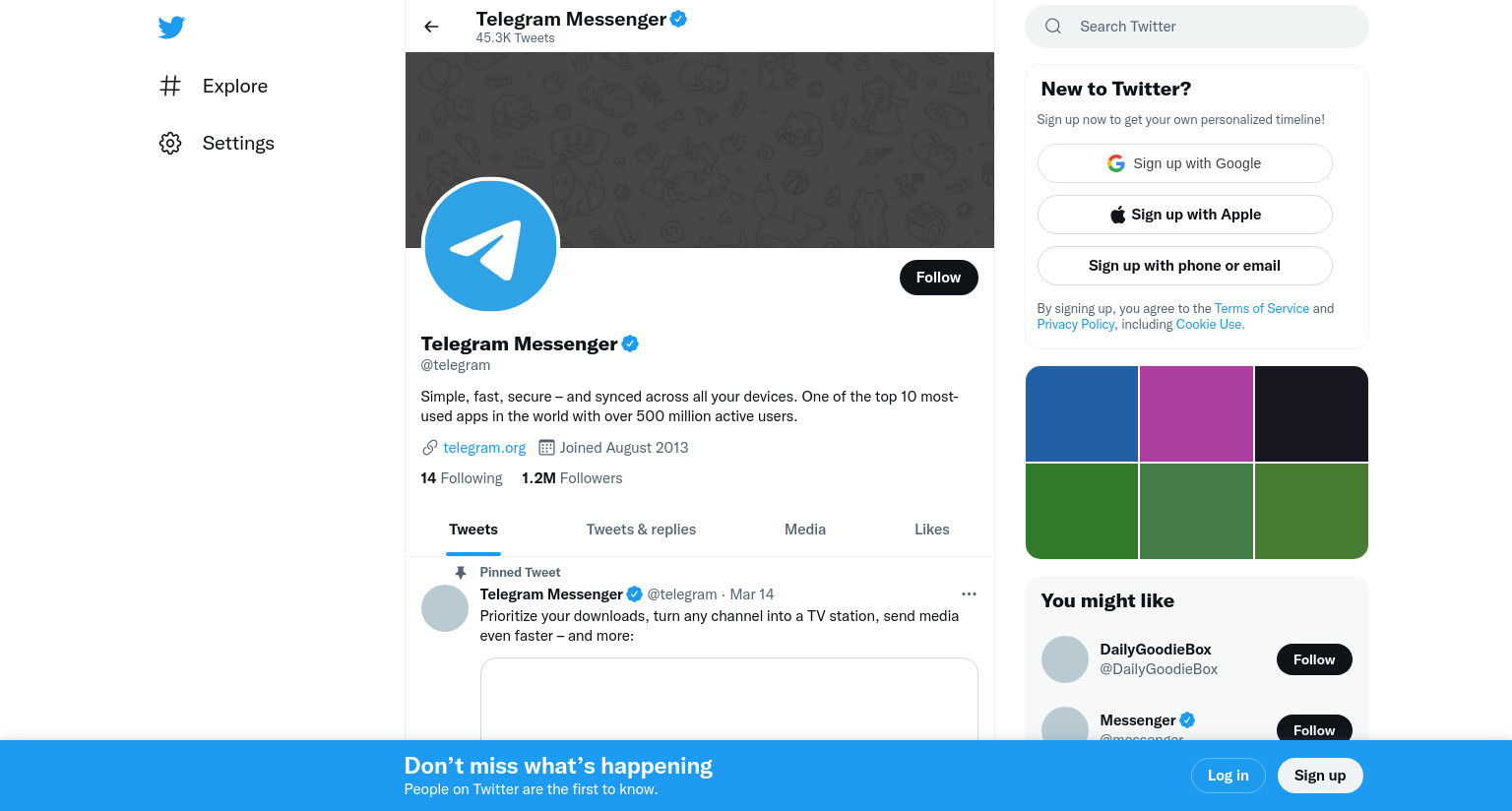Image resolution: width=1512 pixels, height=811 pixels.
Task: Sign up with Google
Action: [1185, 163]
